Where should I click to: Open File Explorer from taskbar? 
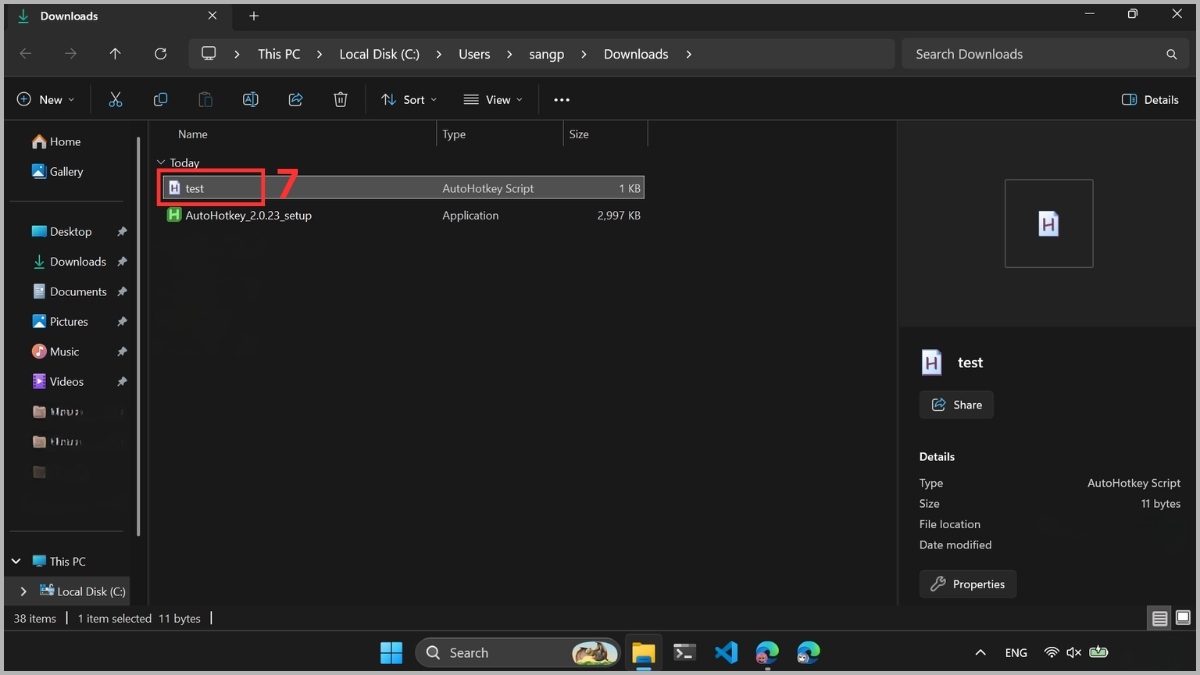tap(643, 653)
